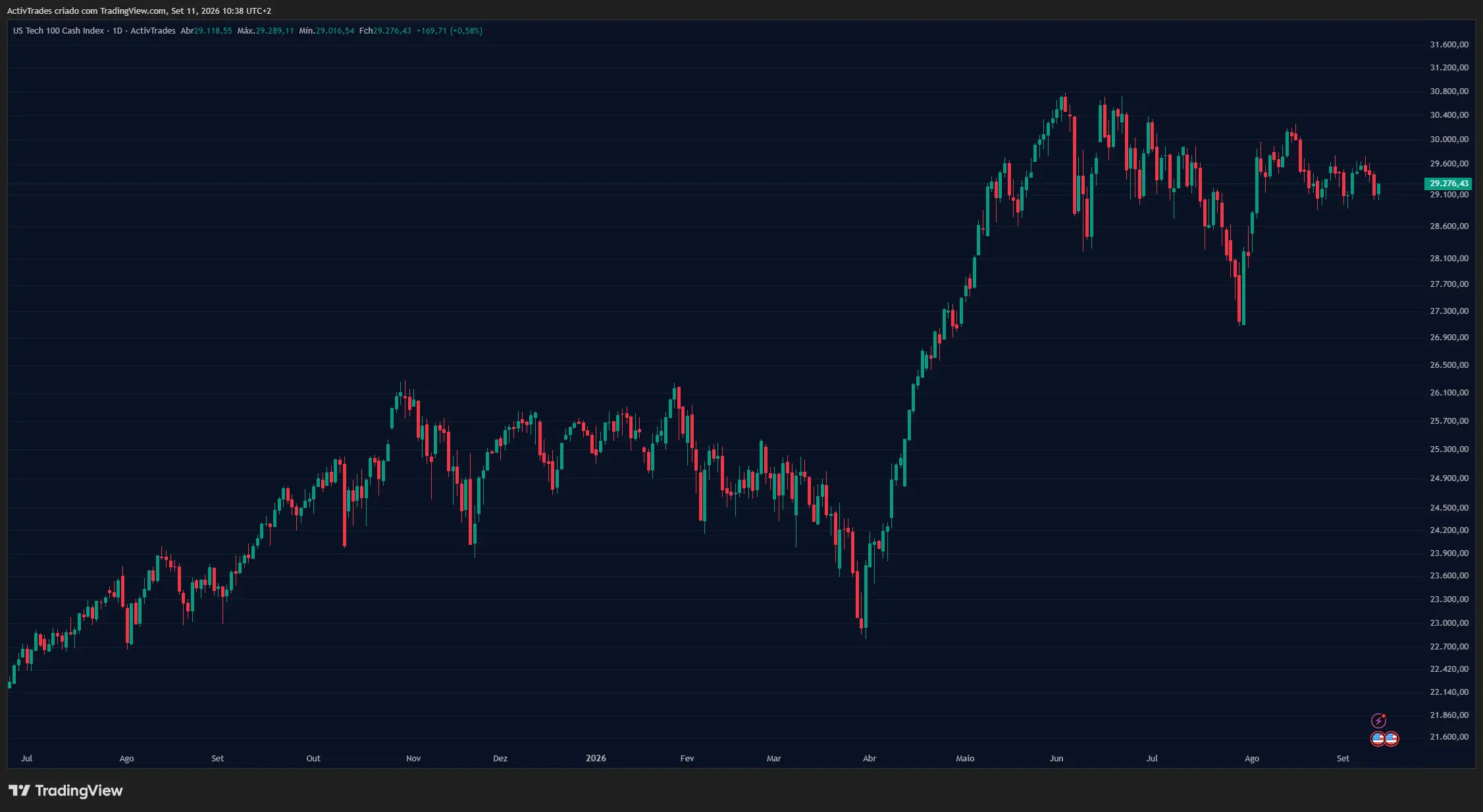Click the open value 'Abr29.118,55'
Image resolution: width=1483 pixels, height=812 pixels.
click(x=206, y=31)
